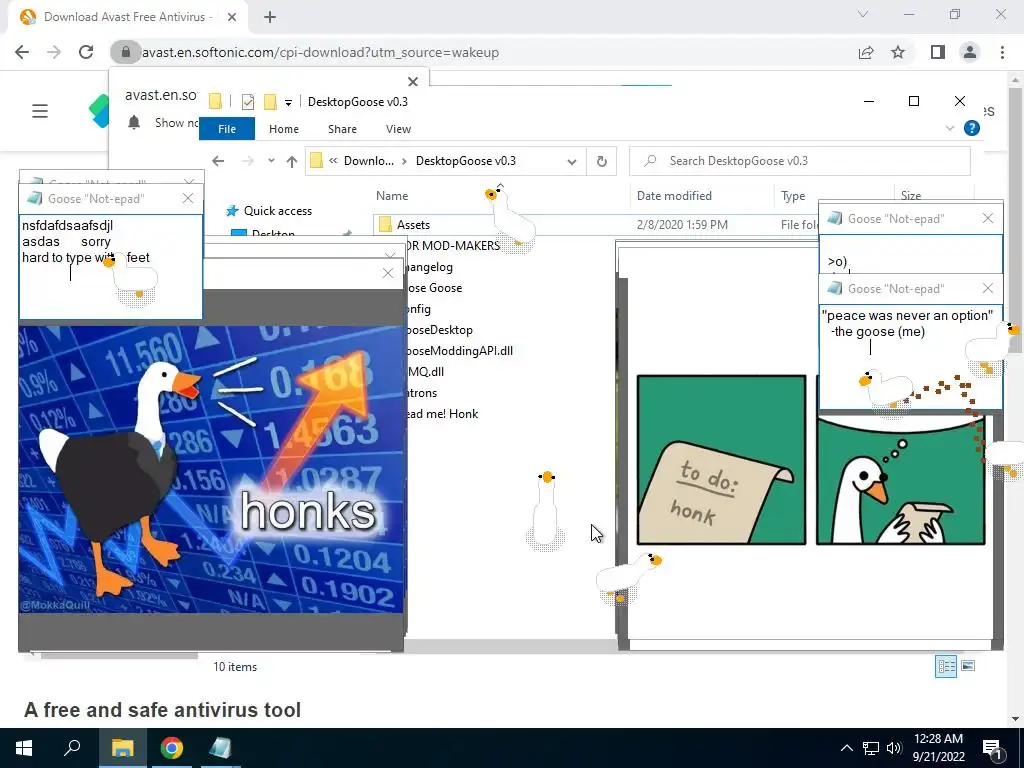Open Customize Quick Access Toolbar dropdown
Image resolution: width=1024 pixels, height=768 pixels.
(x=288, y=102)
